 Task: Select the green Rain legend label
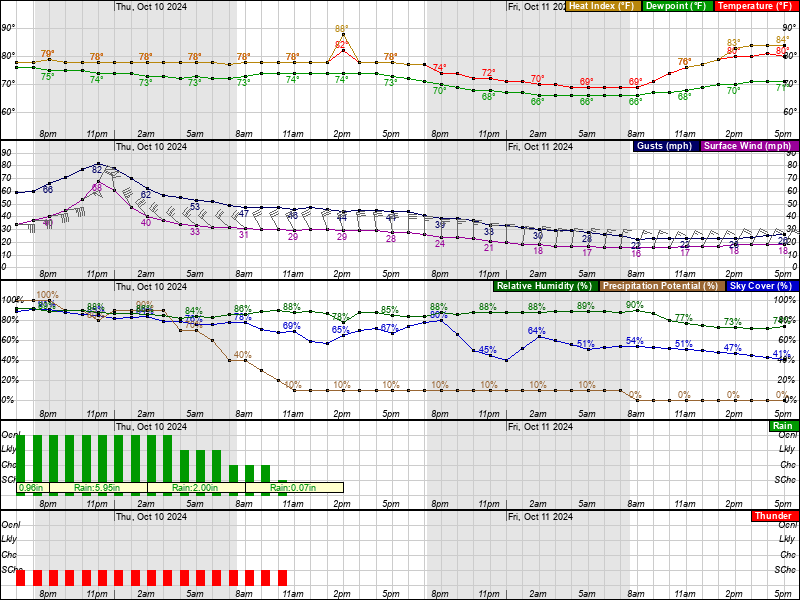click(x=783, y=426)
